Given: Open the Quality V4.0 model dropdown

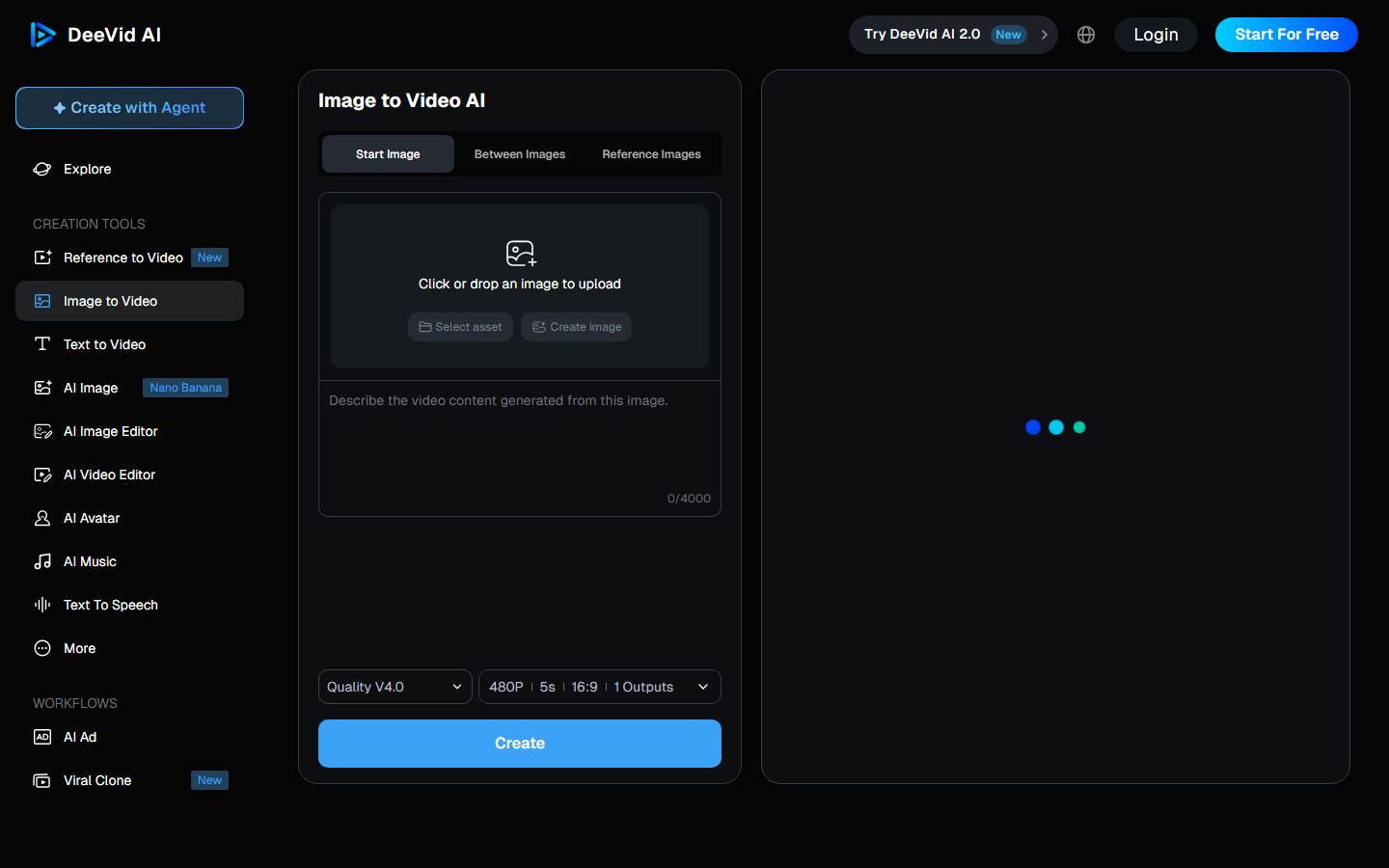Looking at the screenshot, I should 395,687.
